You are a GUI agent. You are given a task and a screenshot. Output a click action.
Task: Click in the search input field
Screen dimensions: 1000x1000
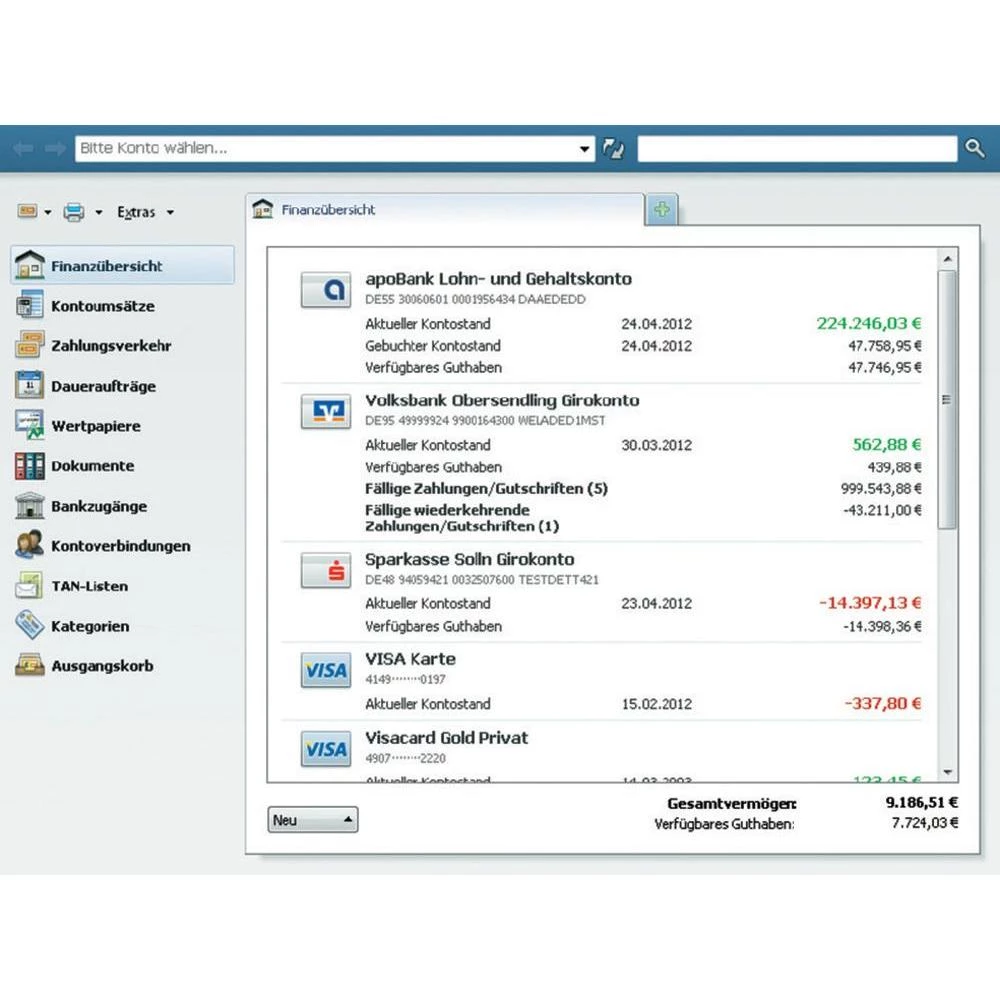[x=797, y=149]
